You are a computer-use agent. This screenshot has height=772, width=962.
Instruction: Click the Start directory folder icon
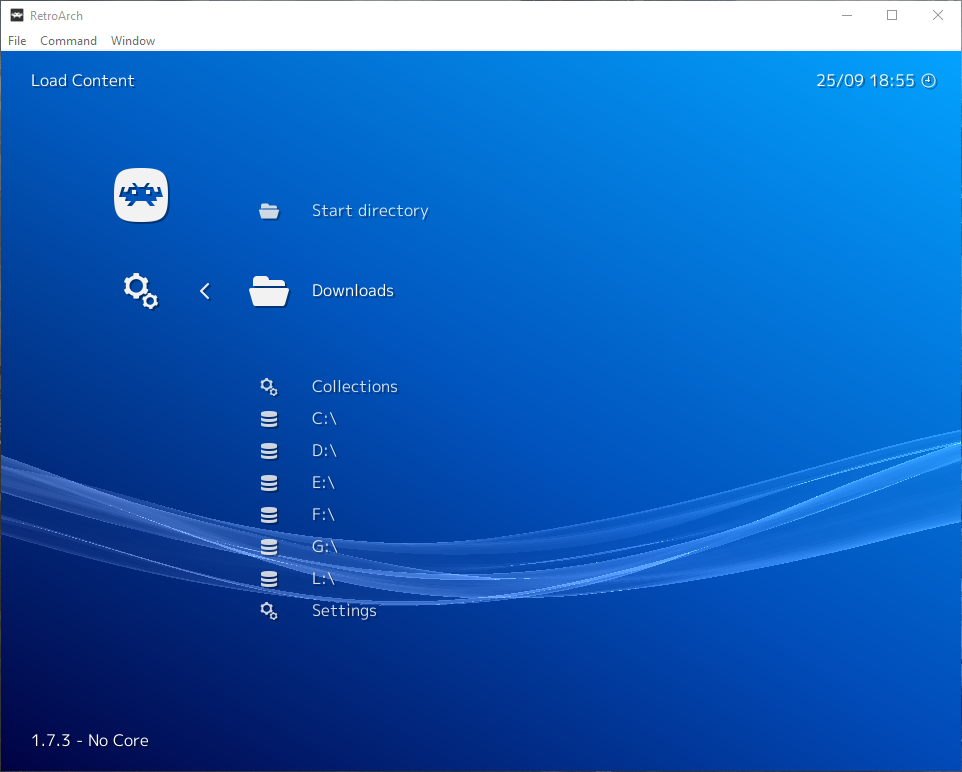[x=269, y=211]
